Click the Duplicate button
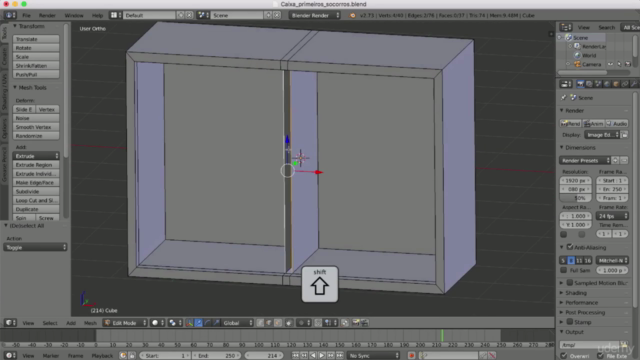640x360 pixels. click(x=36, y=209)
